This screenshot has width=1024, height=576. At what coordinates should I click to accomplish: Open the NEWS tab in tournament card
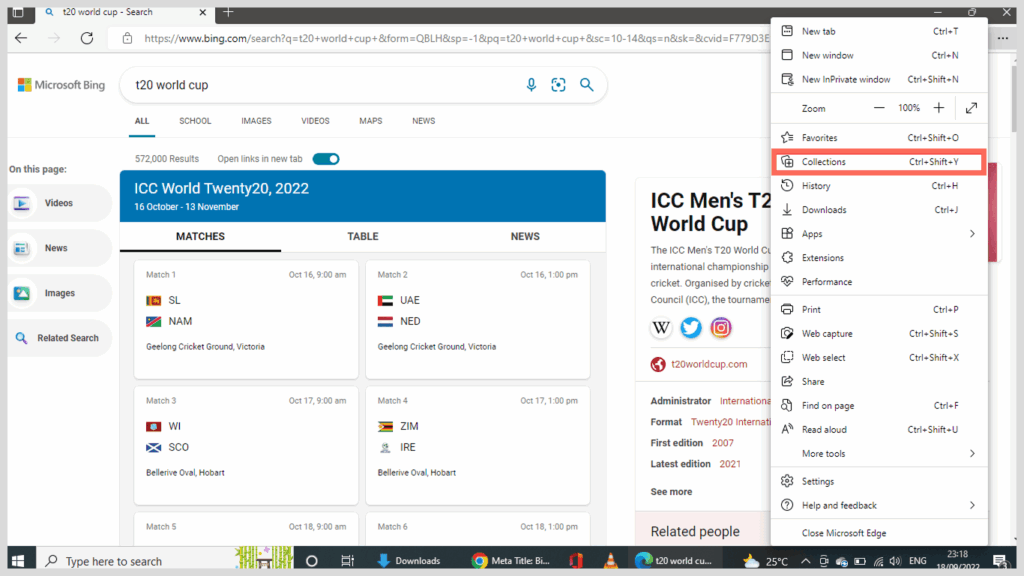(x=525, y=236)
